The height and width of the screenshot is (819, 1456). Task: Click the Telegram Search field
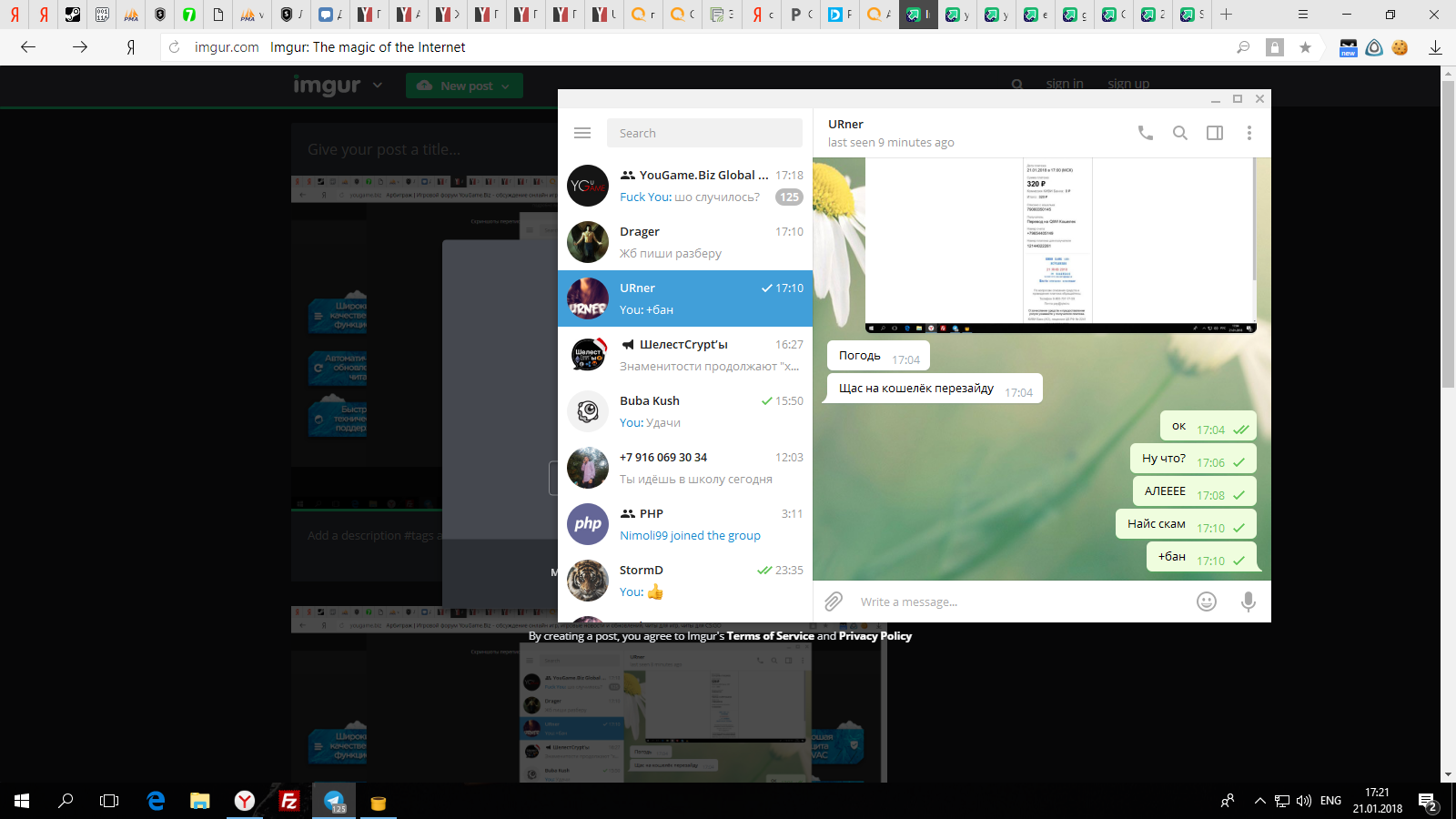(x=703, y=133)
